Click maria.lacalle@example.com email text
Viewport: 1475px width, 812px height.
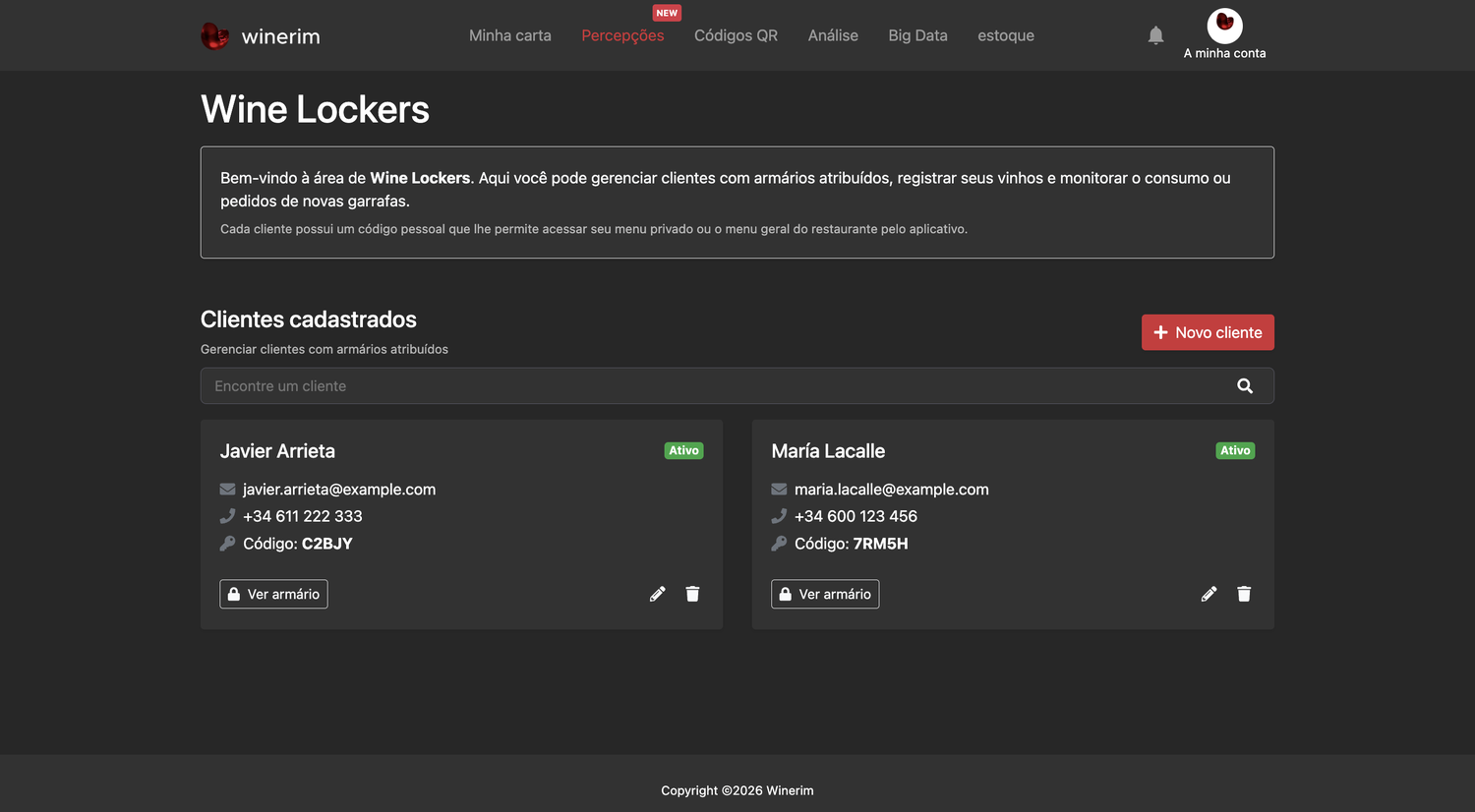(x=892, y=490)
